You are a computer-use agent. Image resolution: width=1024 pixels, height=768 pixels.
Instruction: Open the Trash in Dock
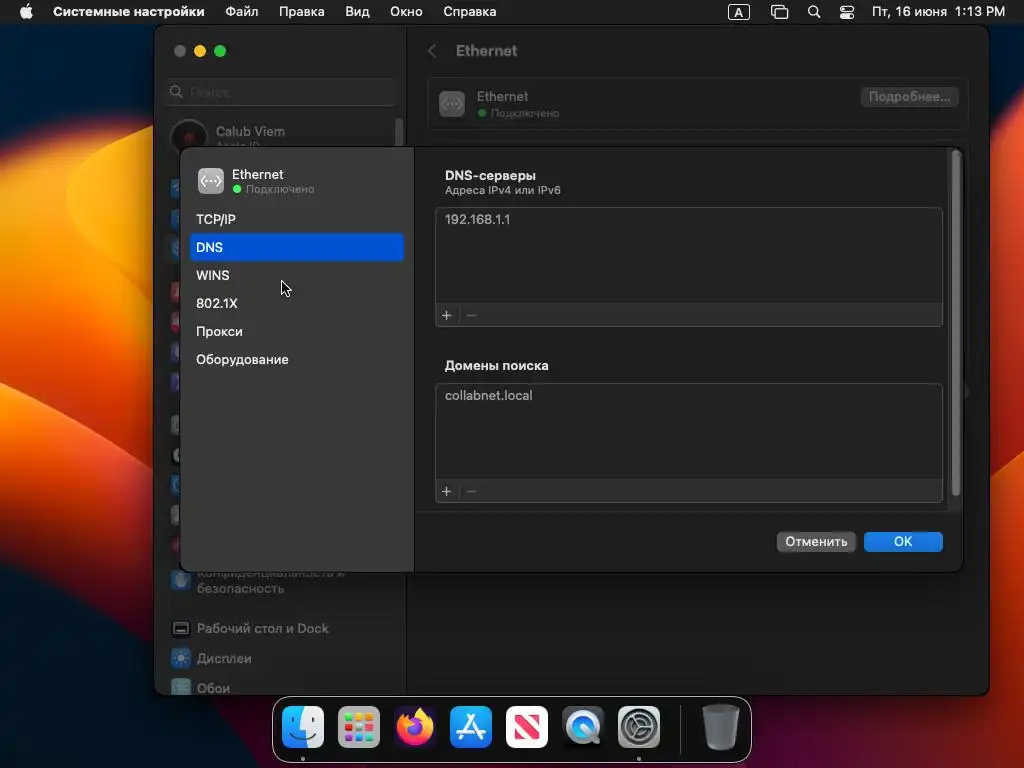pyautogui.click(x=720, y=727)
